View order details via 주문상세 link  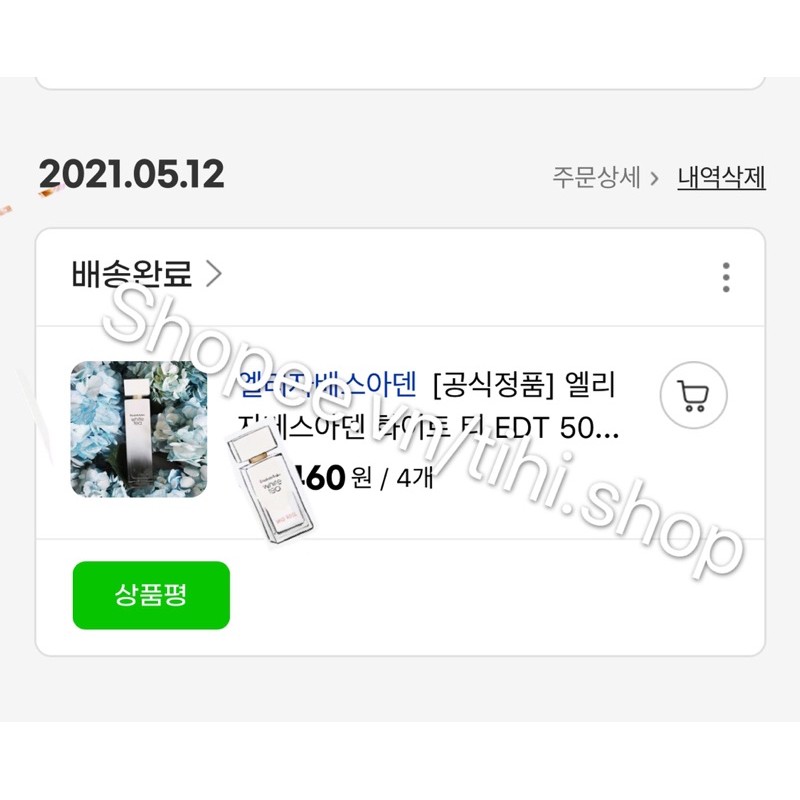click(596, 178)
